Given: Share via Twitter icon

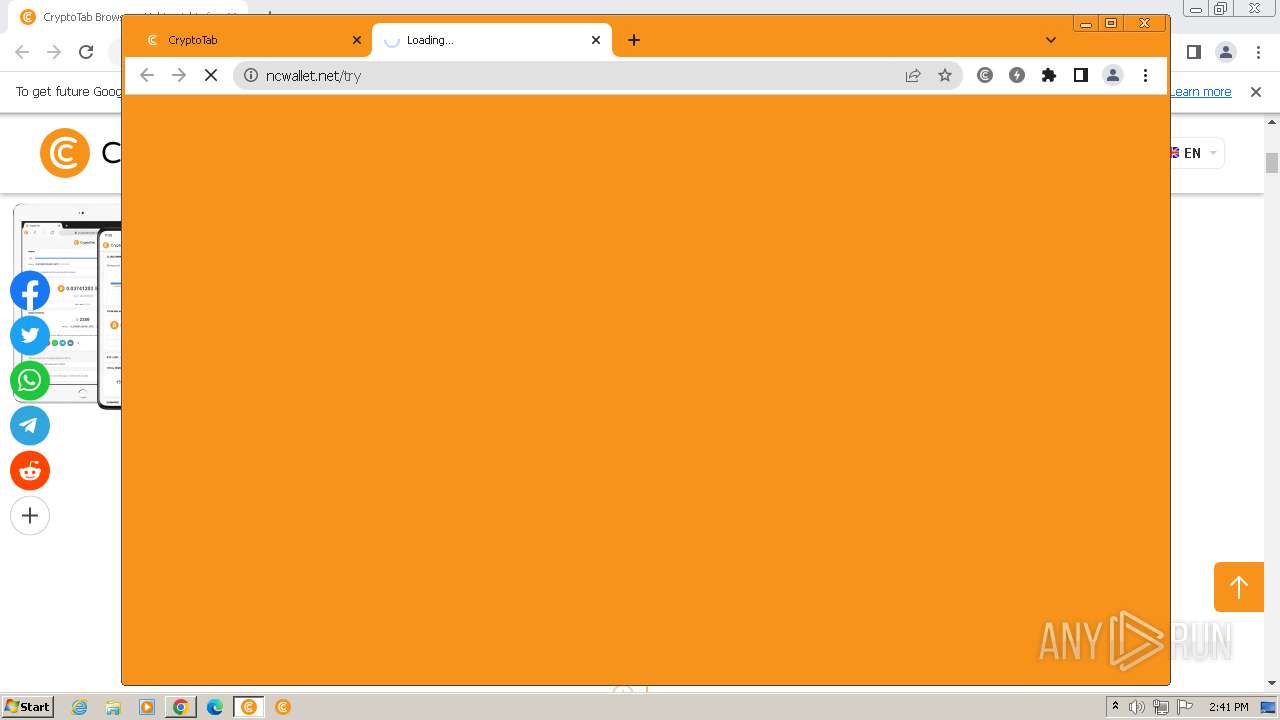Looking at the screenshot, I should tap(30, 336).
